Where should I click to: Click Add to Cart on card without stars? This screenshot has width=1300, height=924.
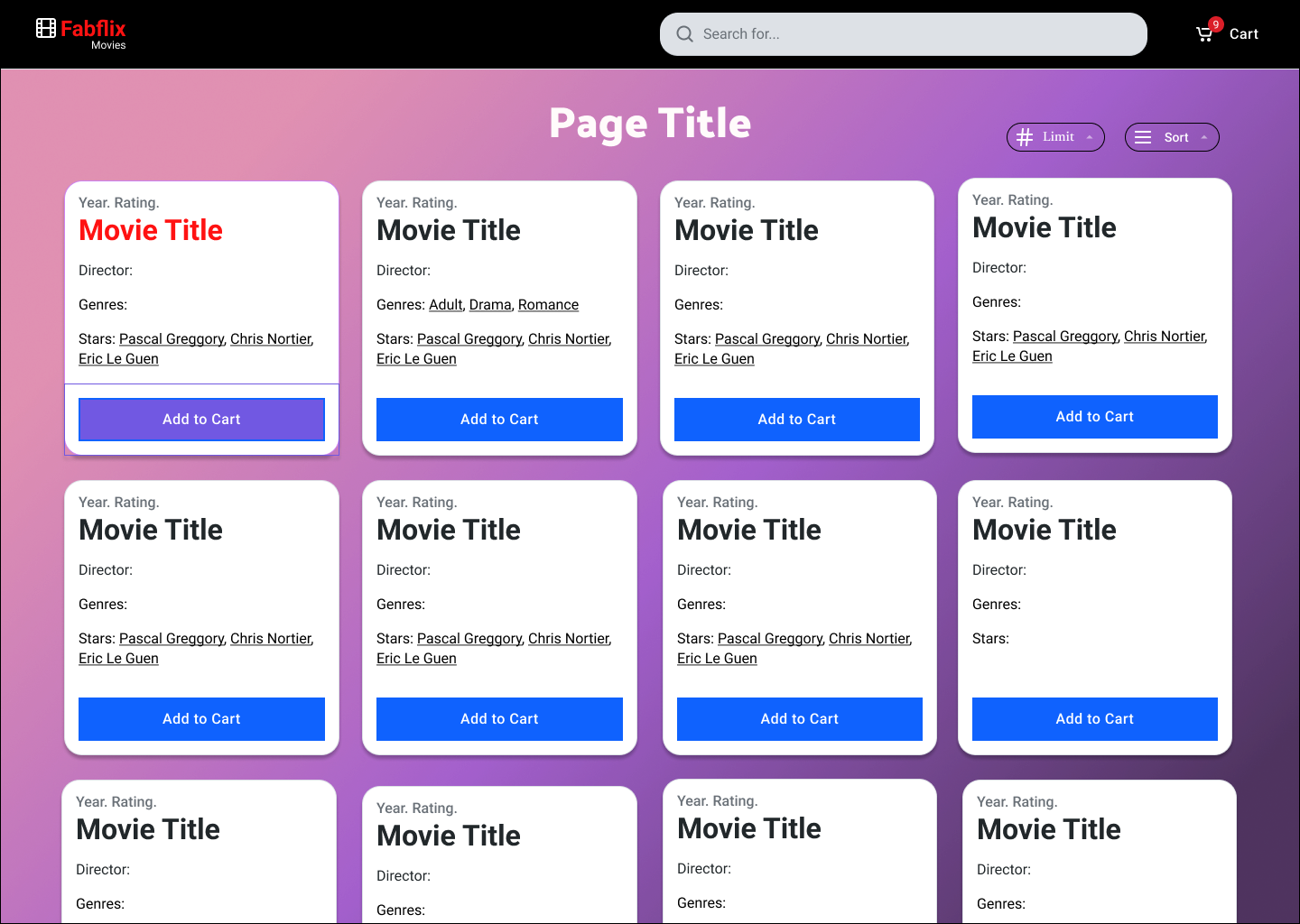coord(1094,719)
